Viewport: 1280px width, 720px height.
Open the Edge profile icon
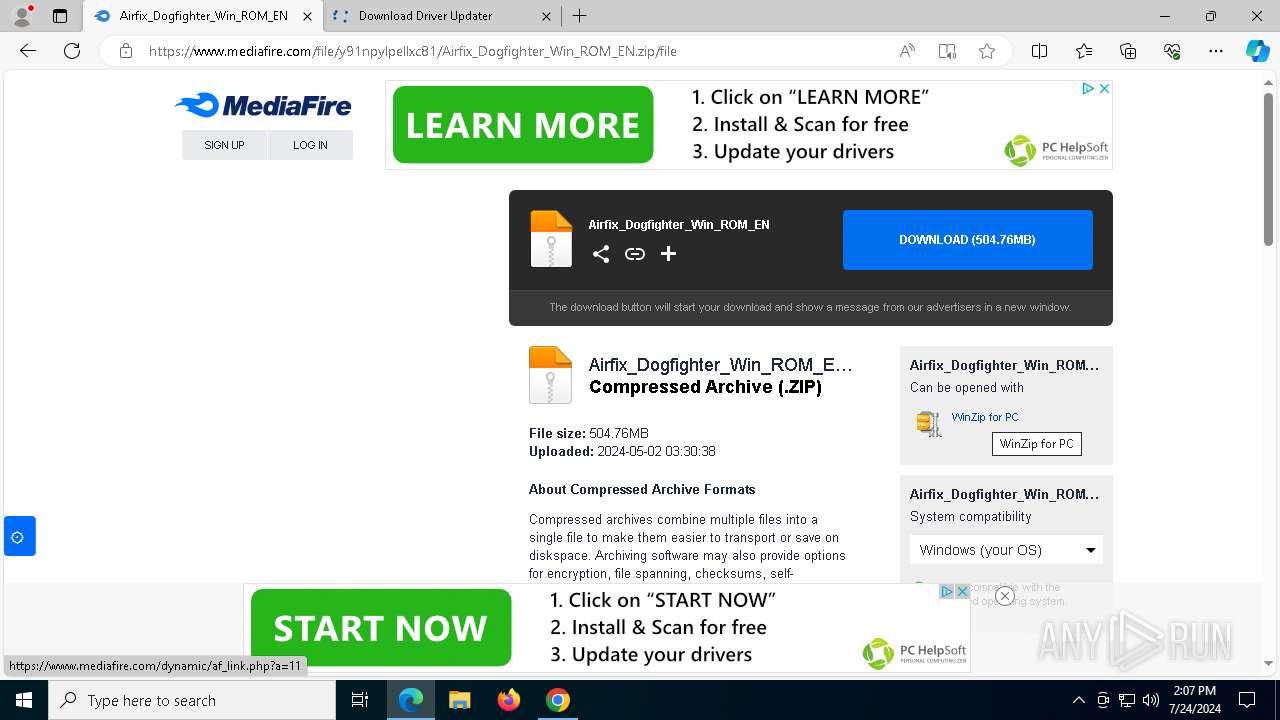(22, 16)
